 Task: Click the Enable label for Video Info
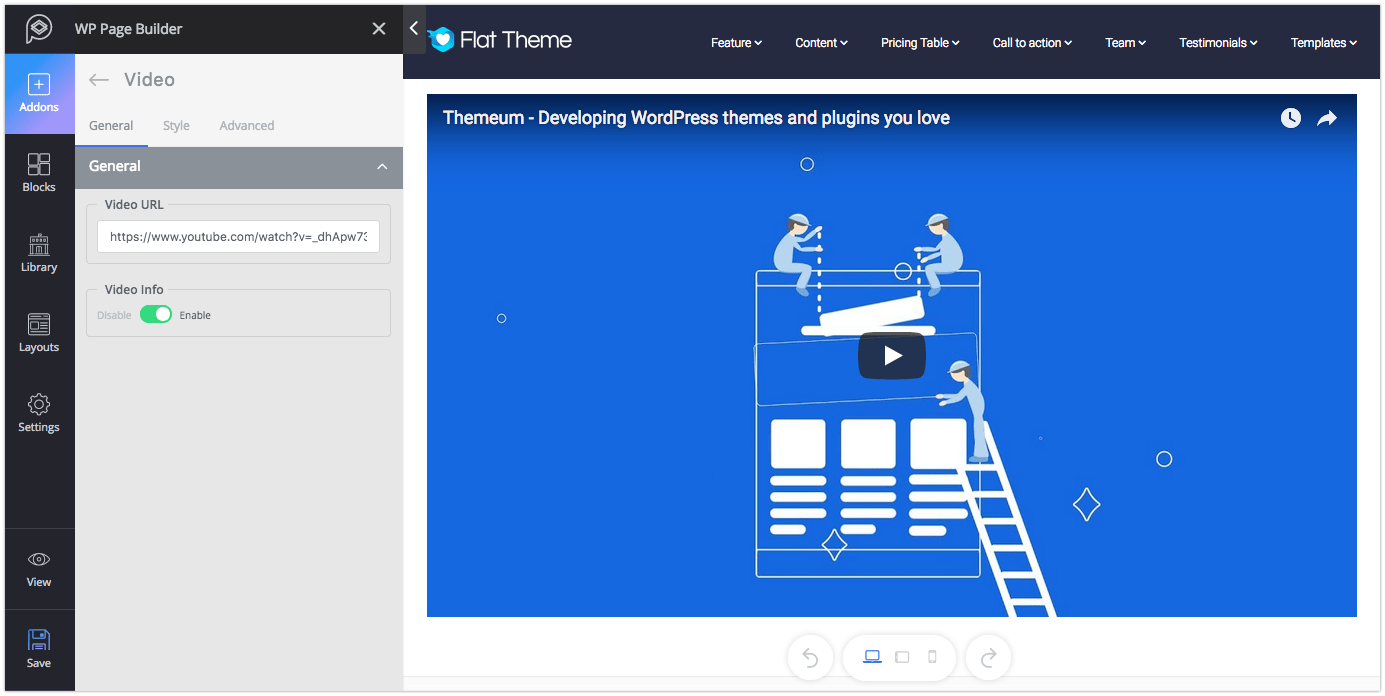tap(195, 315)
